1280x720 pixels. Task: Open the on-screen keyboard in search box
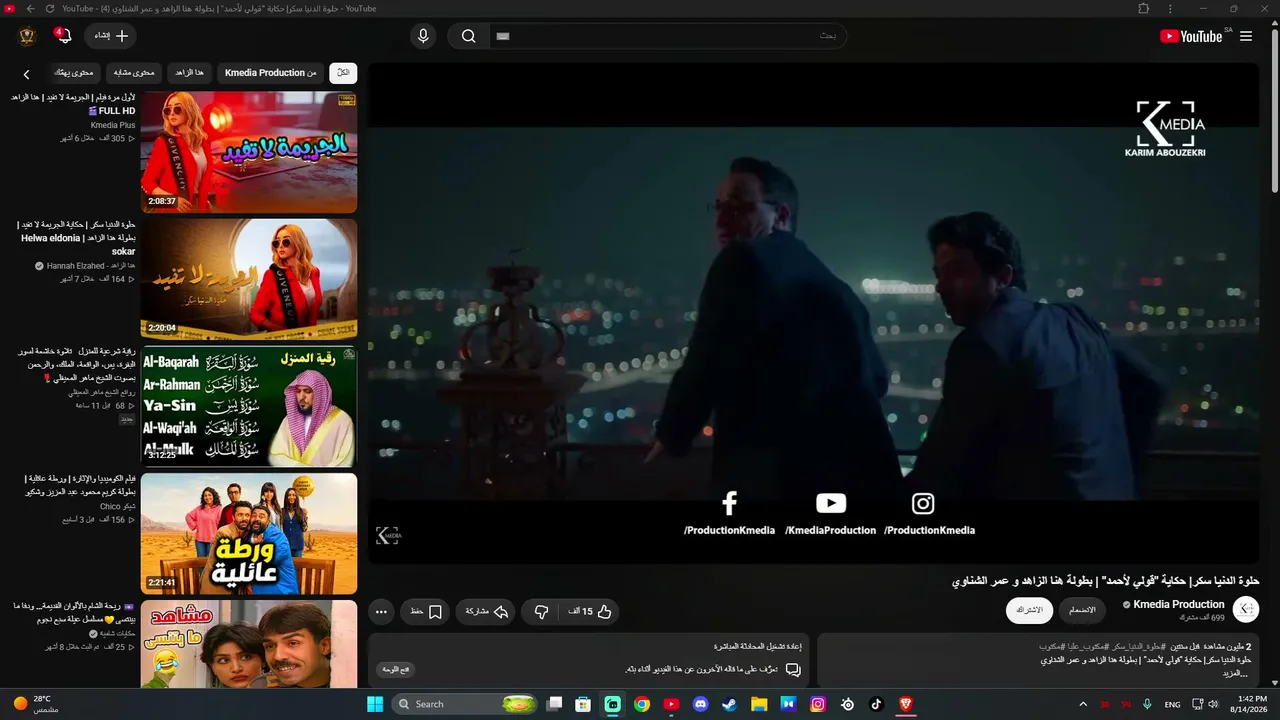[x=503, y=36]
